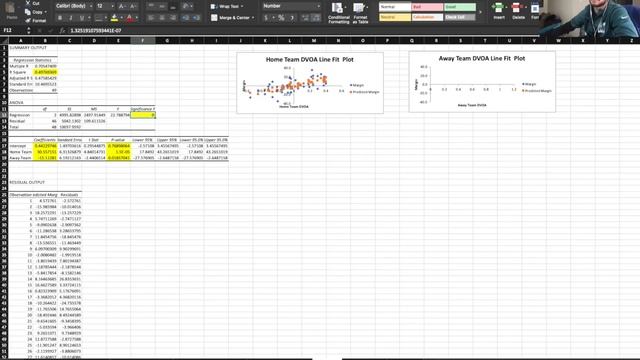Open Conditional Formatting
Viewport: 640px width, 360px height.
tap(338, 13)
